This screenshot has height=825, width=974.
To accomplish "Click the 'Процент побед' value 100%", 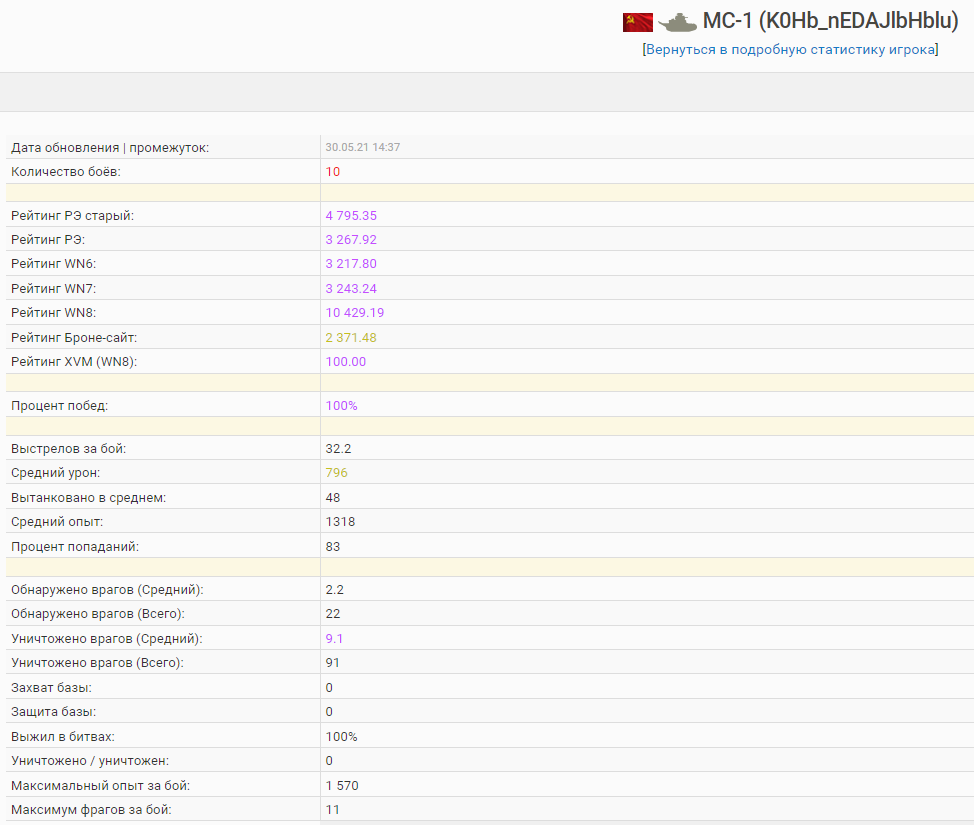I will point(341,406).
